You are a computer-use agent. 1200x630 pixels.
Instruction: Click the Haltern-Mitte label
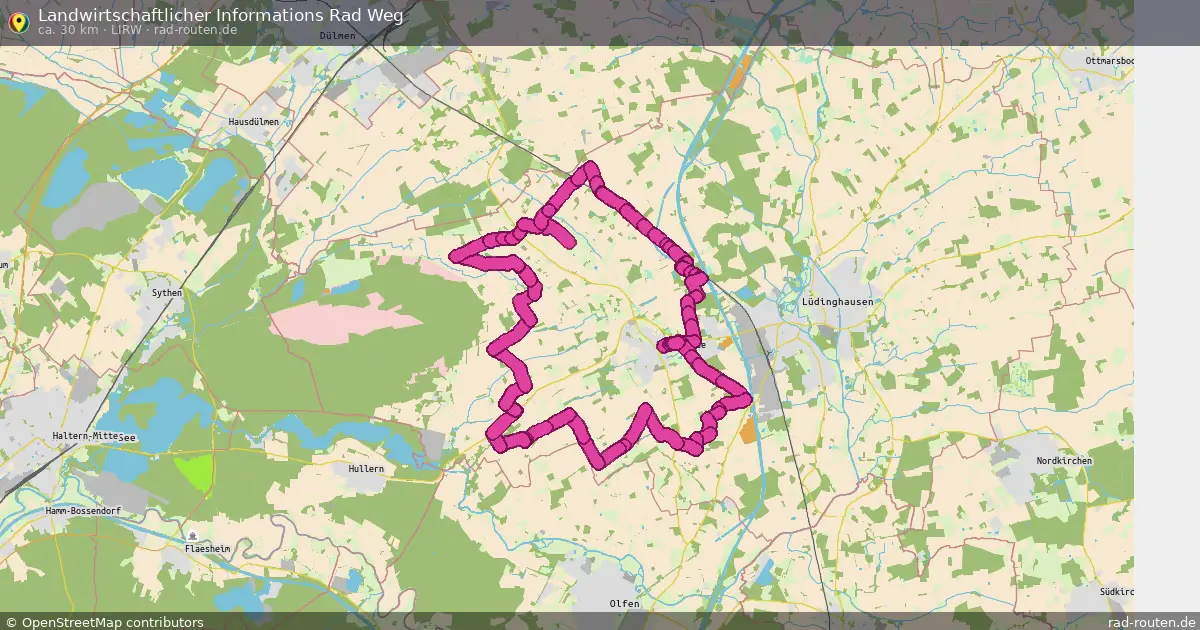point(87,436)
